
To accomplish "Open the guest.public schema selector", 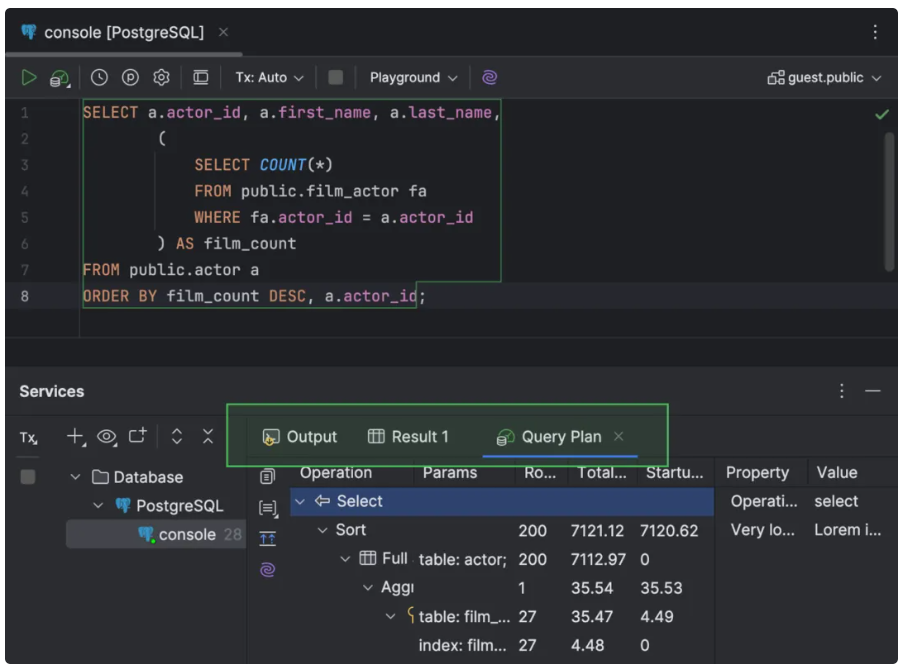I will pyautogui.click(x=824, y=77).
